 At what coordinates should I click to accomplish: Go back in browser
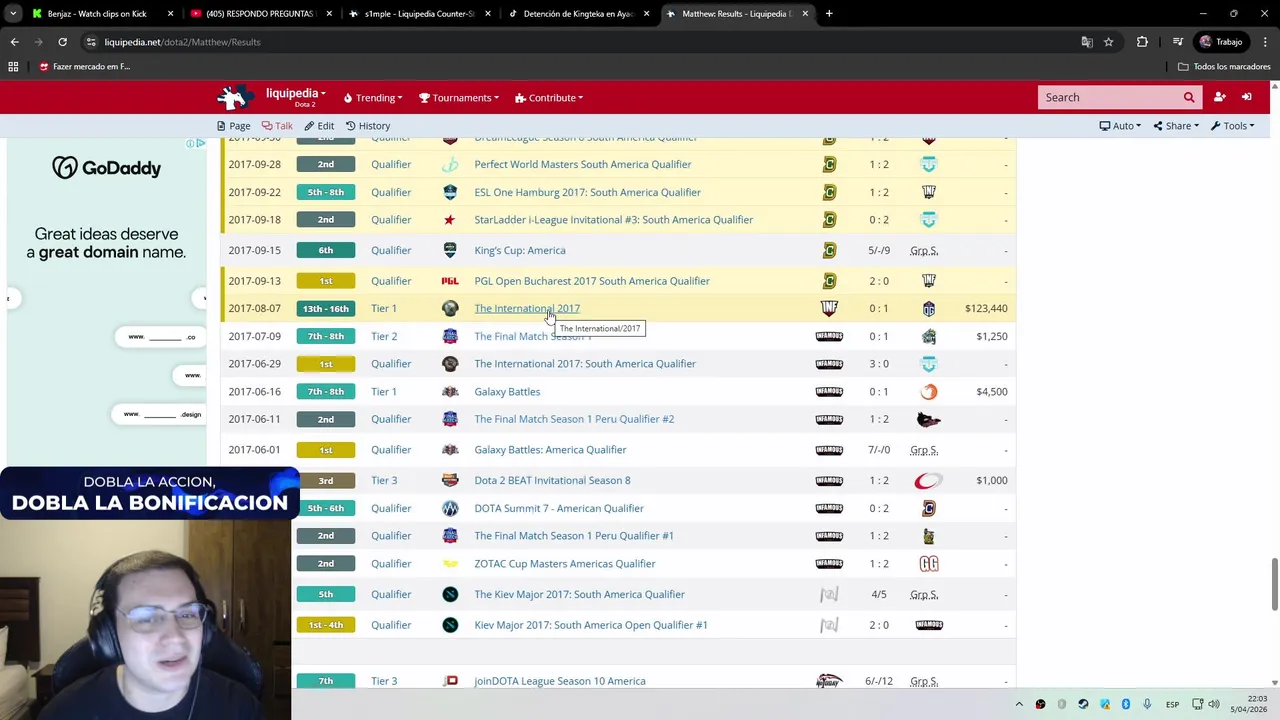pos(14,42)
